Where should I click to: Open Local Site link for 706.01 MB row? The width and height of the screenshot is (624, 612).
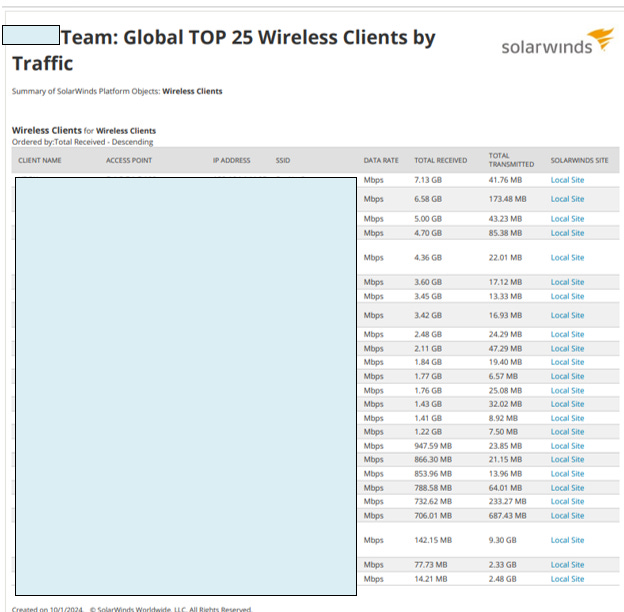coord(567,516)
